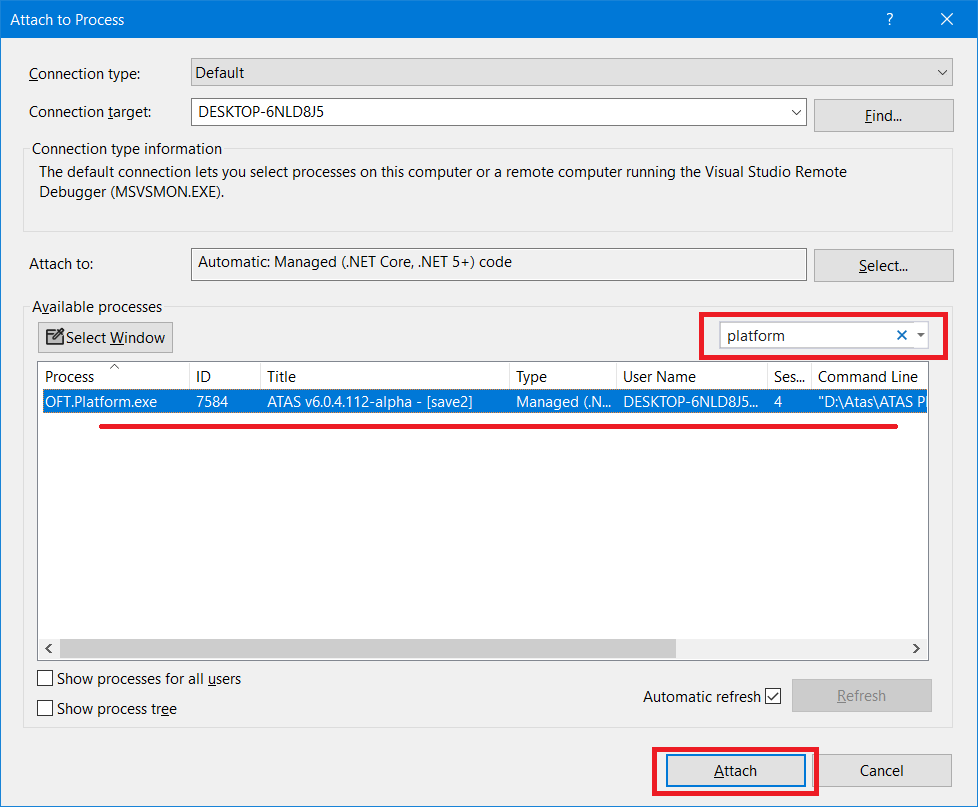Screen dimensions: 978x807
Task: Open the Connection type dropdown
Action: pos(571,72)
